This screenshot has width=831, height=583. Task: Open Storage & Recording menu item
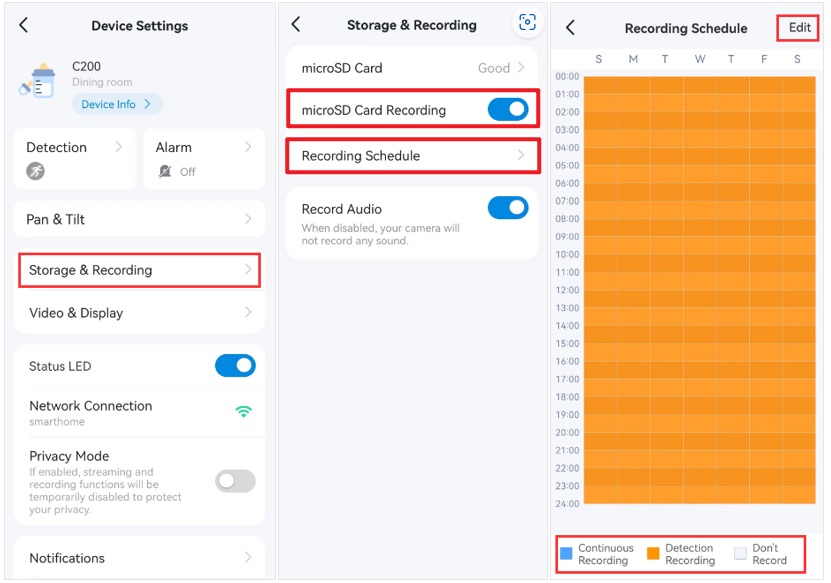(139, 270)
